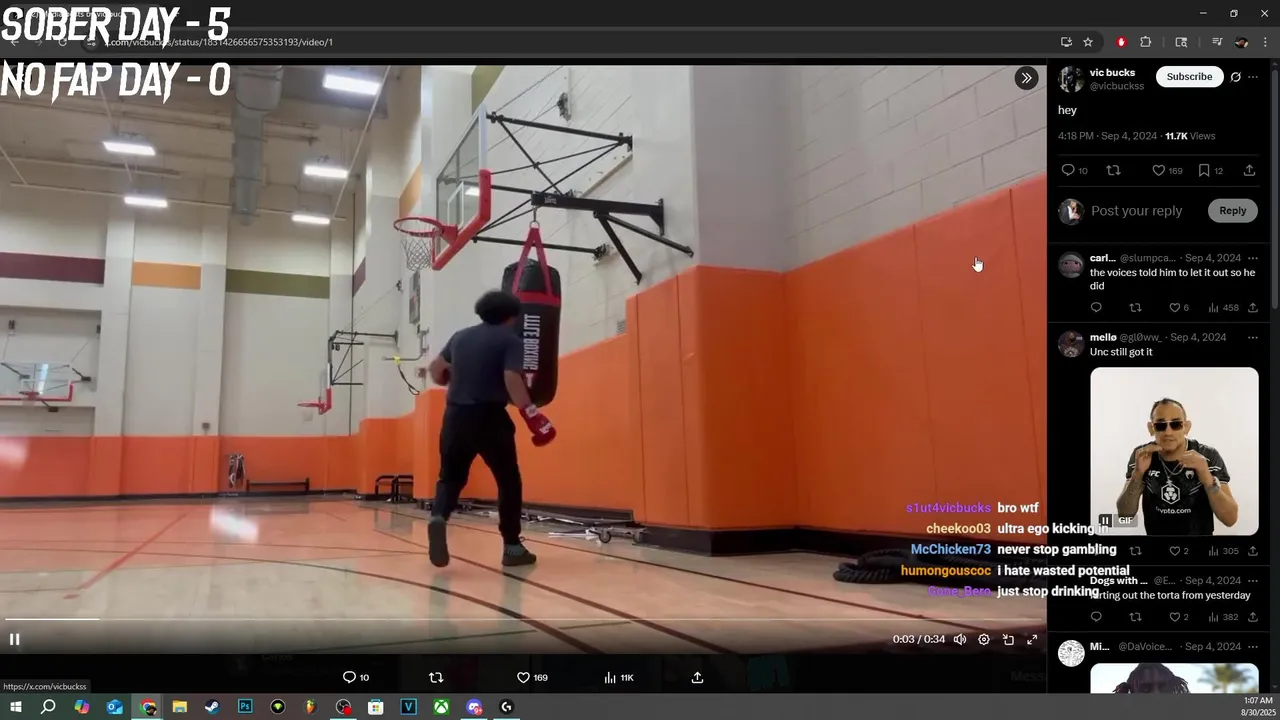Open Photoshop from the taskbar
Screen dimensions: 1280x720
[245, 707]
